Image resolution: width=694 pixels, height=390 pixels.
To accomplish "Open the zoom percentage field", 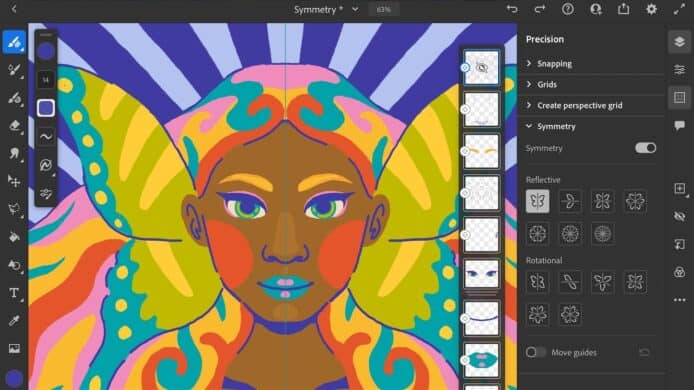I will click(x=384, y=9).
